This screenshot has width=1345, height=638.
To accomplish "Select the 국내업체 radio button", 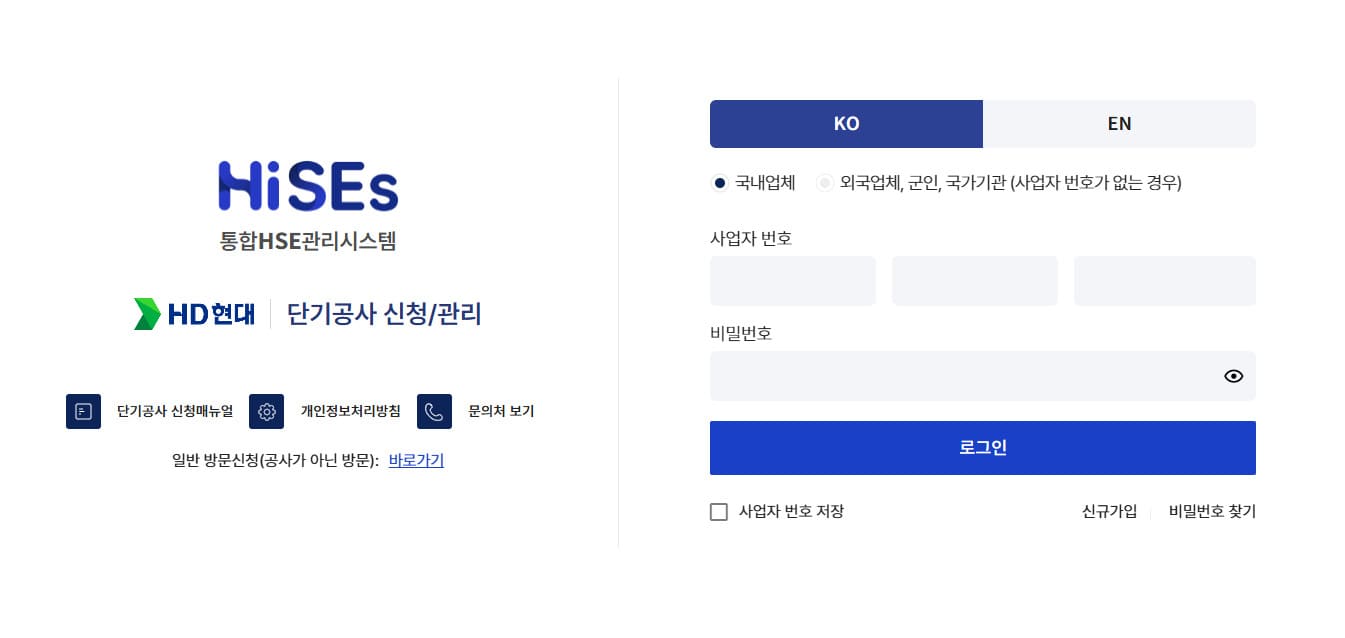I will [718, 183].
